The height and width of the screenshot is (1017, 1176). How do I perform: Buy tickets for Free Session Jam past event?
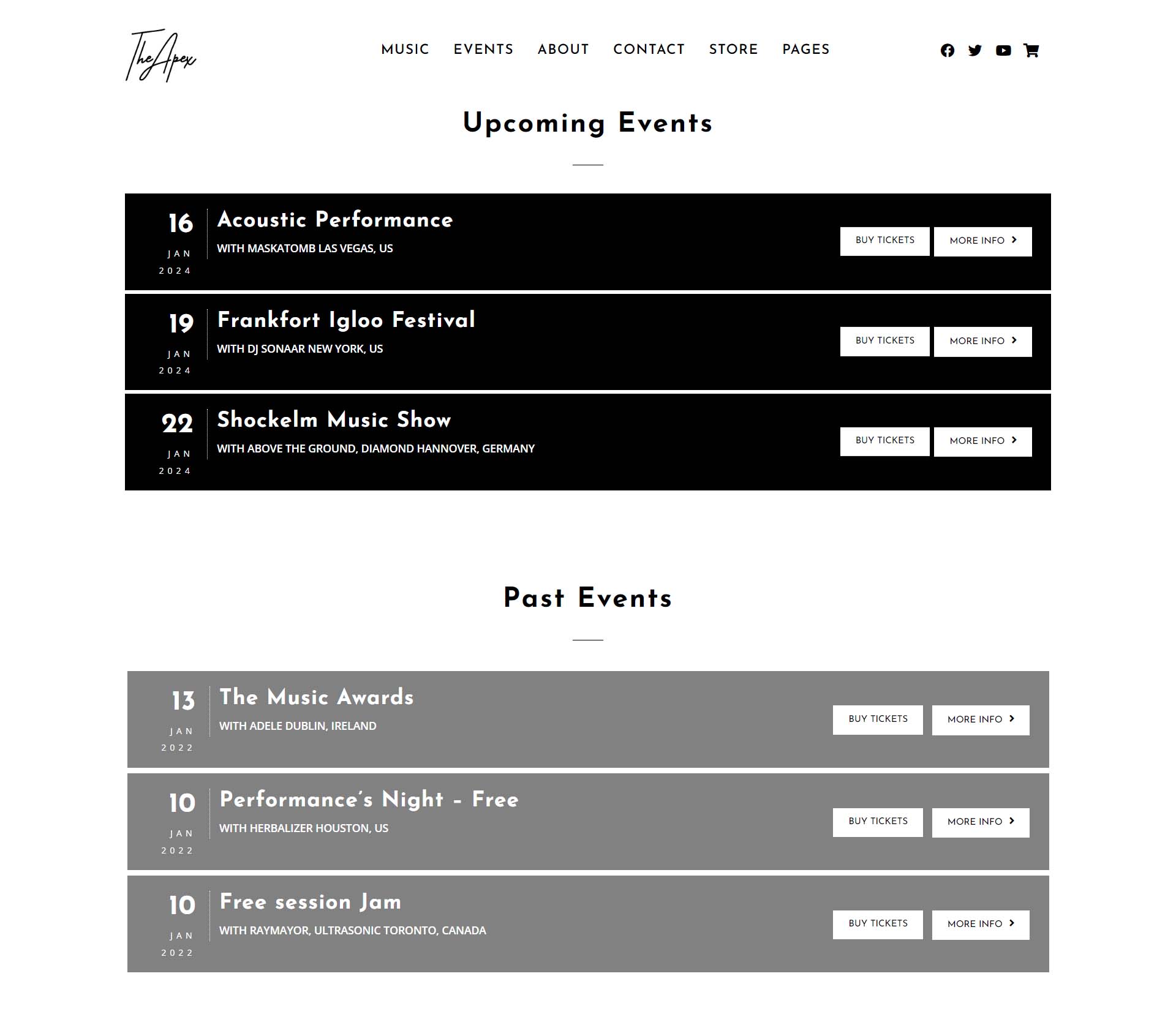click(x=877, y=924)
